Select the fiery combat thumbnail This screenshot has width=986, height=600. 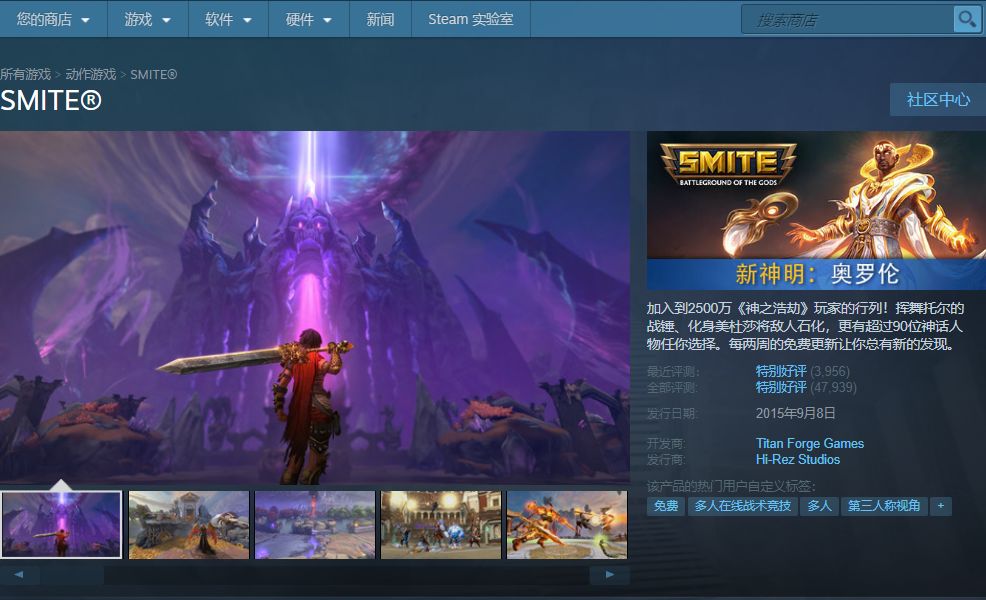click(567, 525)
